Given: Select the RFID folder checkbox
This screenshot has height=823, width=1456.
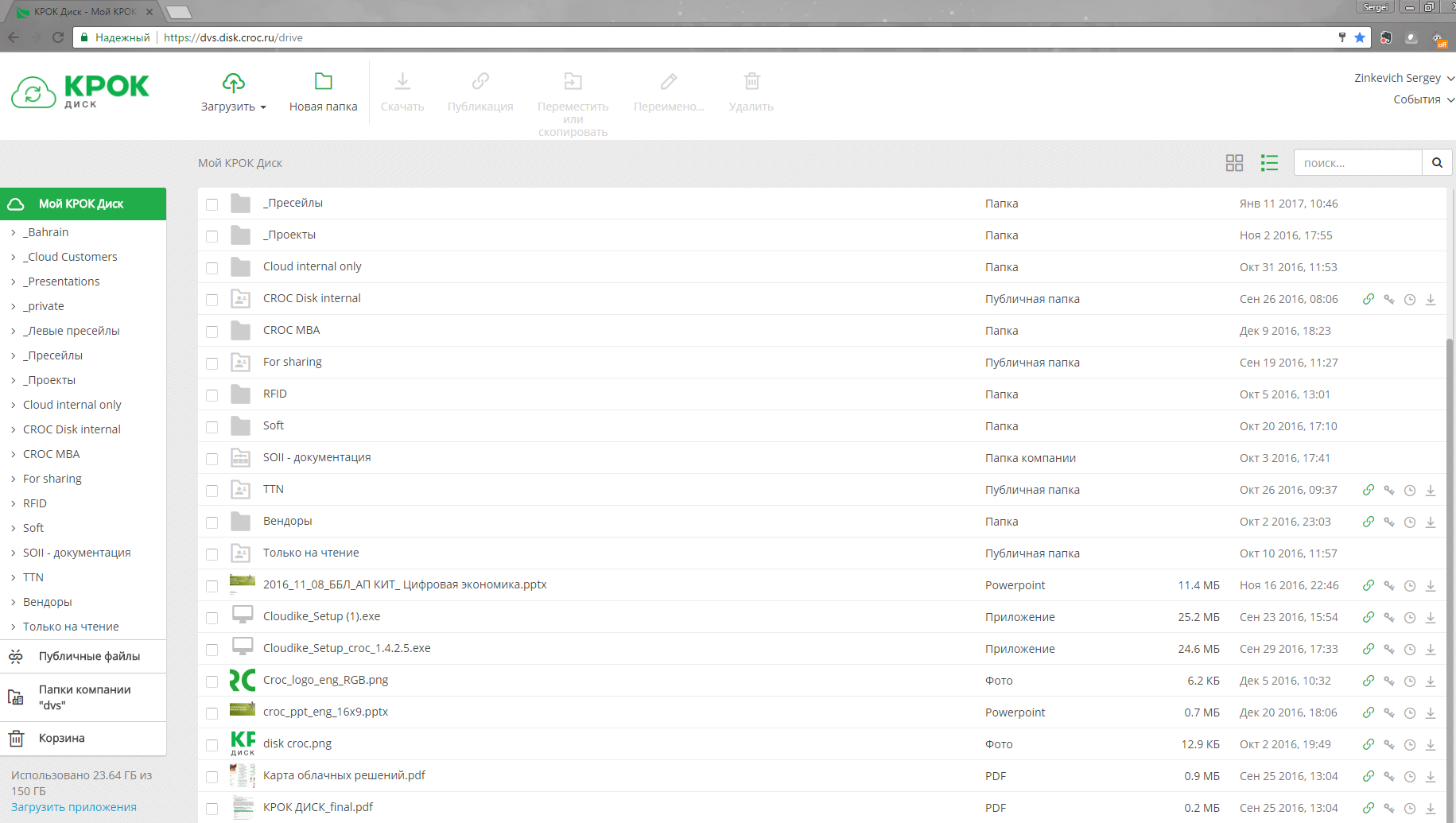Looking at the screenshot, I should coord(212,395).
